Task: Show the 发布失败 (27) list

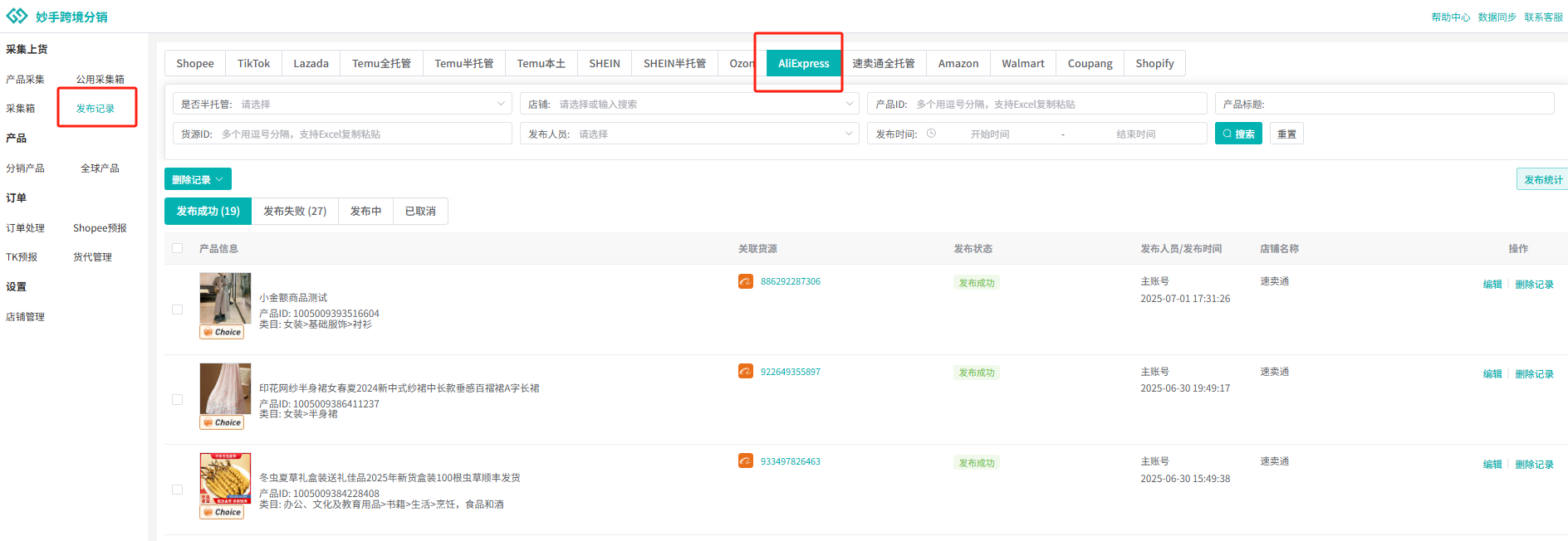Action: pos(295,211)
